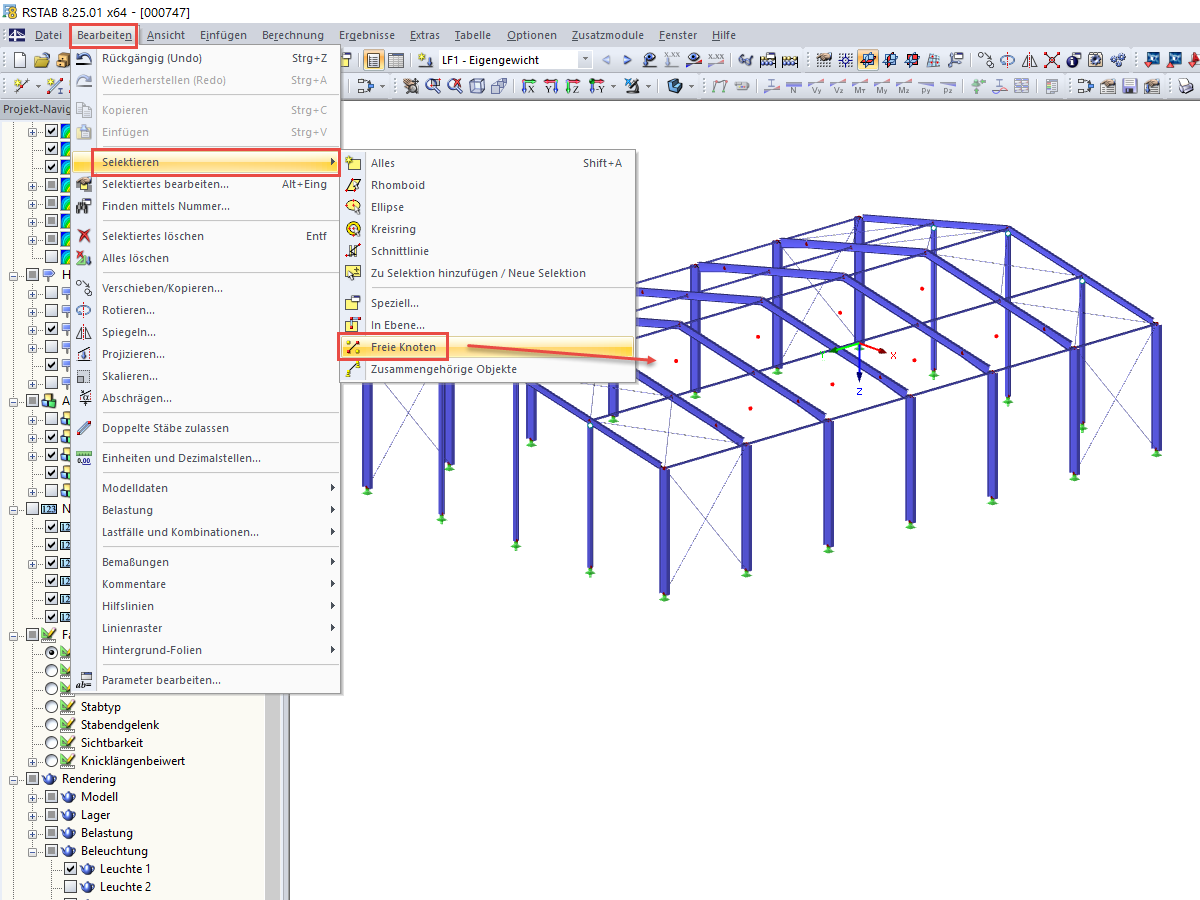The height and width of the screenshot is (900, 1200).
Task: Click the mirror icon in the top toolbar
Action: click(1030, 60)
